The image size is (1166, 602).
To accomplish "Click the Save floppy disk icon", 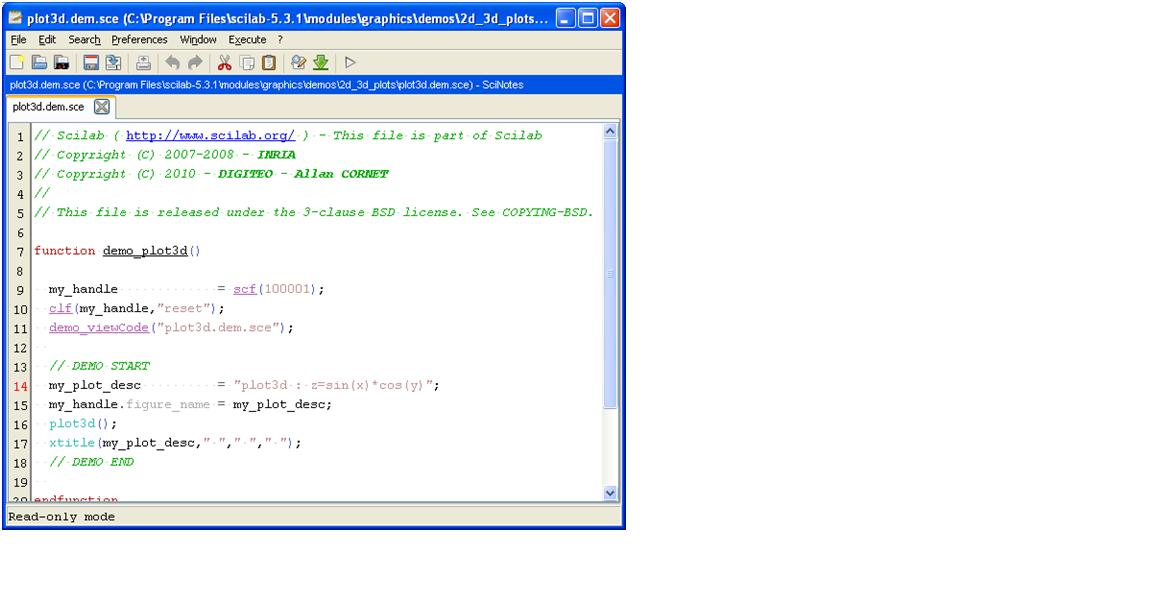I will [x=91, y=63].
